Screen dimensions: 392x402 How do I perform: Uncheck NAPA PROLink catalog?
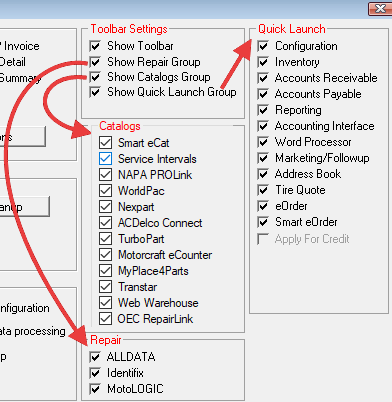(x=105, y=175)
